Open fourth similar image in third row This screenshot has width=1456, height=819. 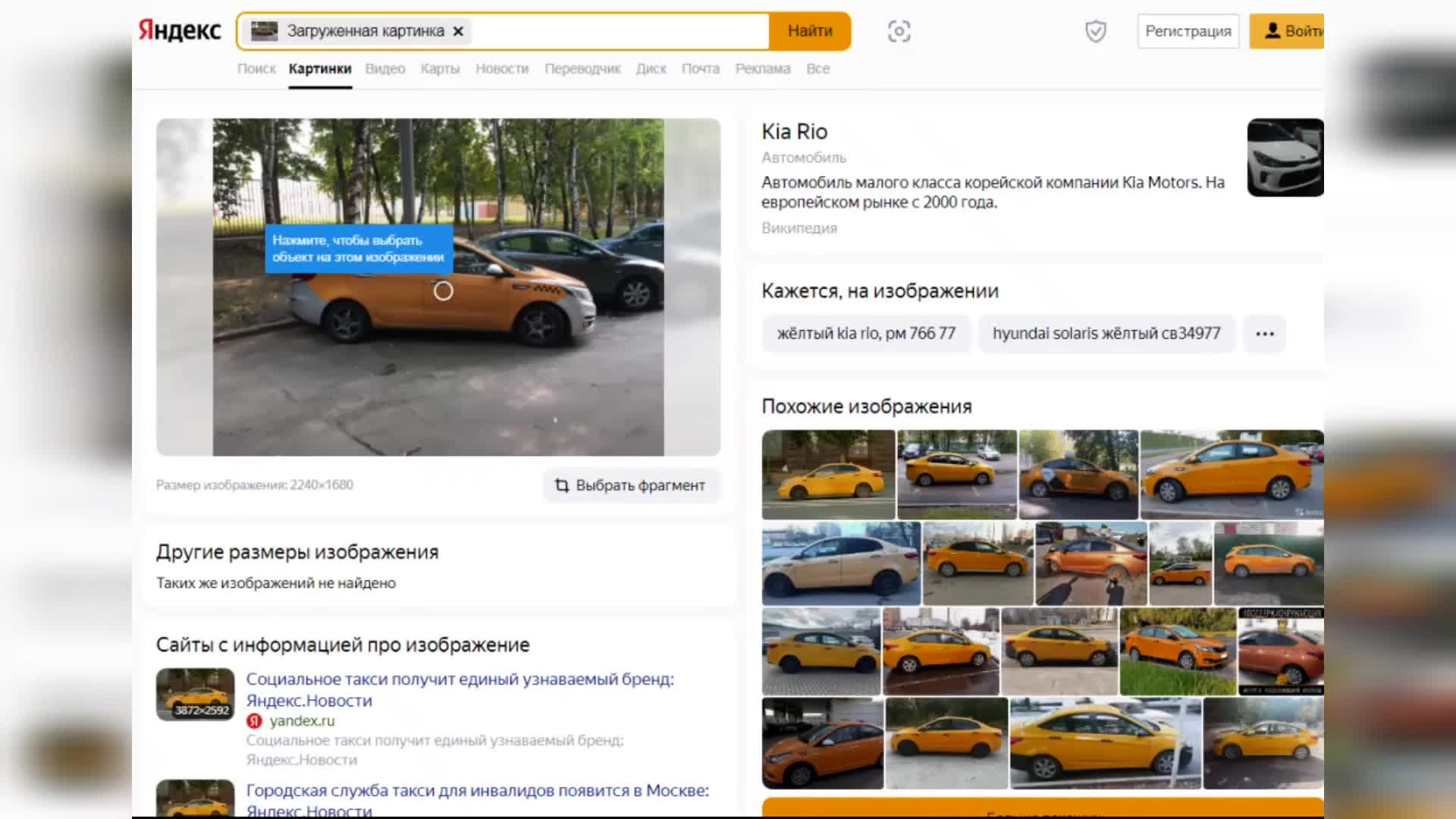tap(1178, 651)
